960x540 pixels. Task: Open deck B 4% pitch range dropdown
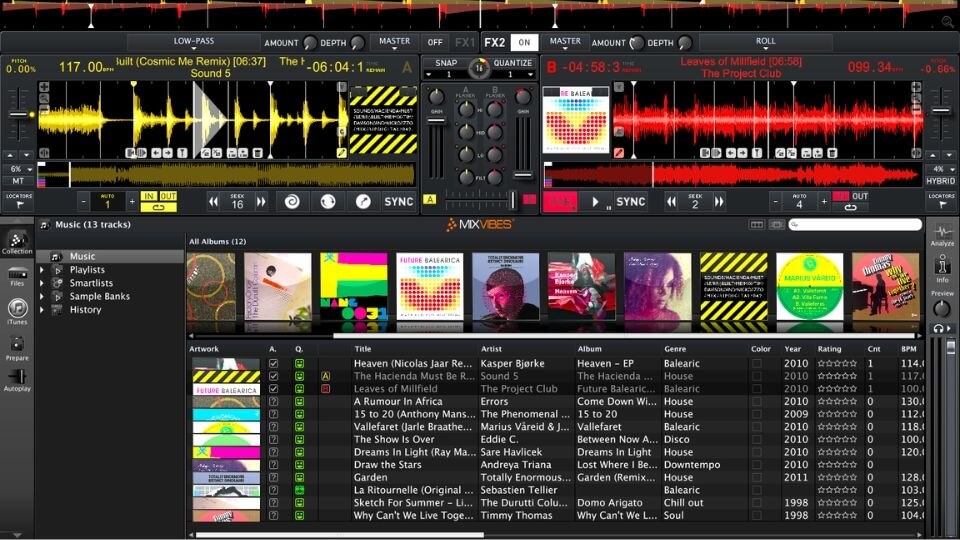pos(942,168)
